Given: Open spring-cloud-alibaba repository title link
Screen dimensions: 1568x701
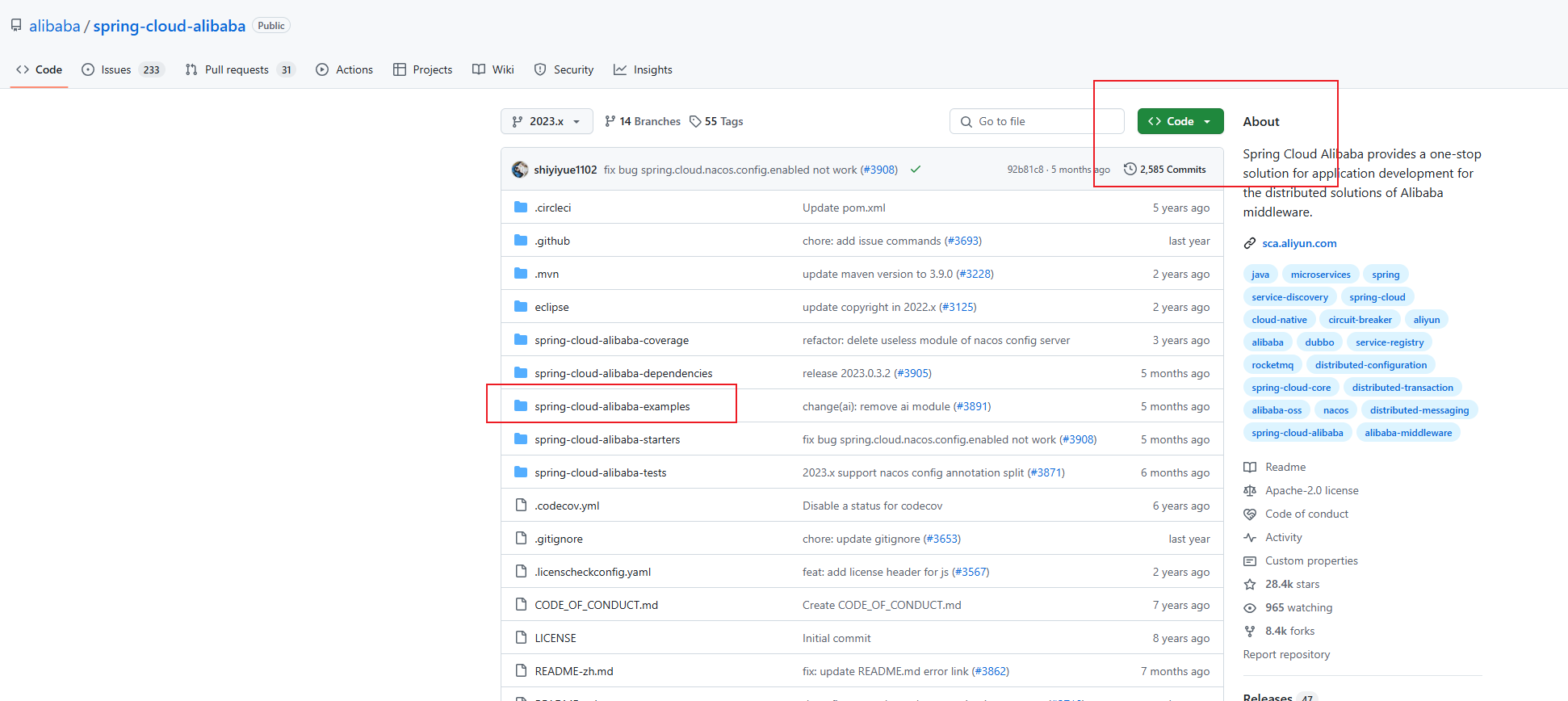Looking at the screenshot, I should click(x=169, y=26).
